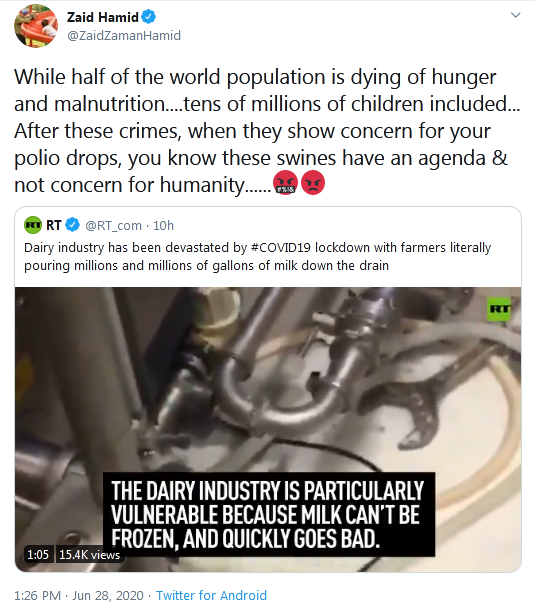Open the quoted RT tweet text
The height and width of the screenshot is (605, 535).
point(257,256)
